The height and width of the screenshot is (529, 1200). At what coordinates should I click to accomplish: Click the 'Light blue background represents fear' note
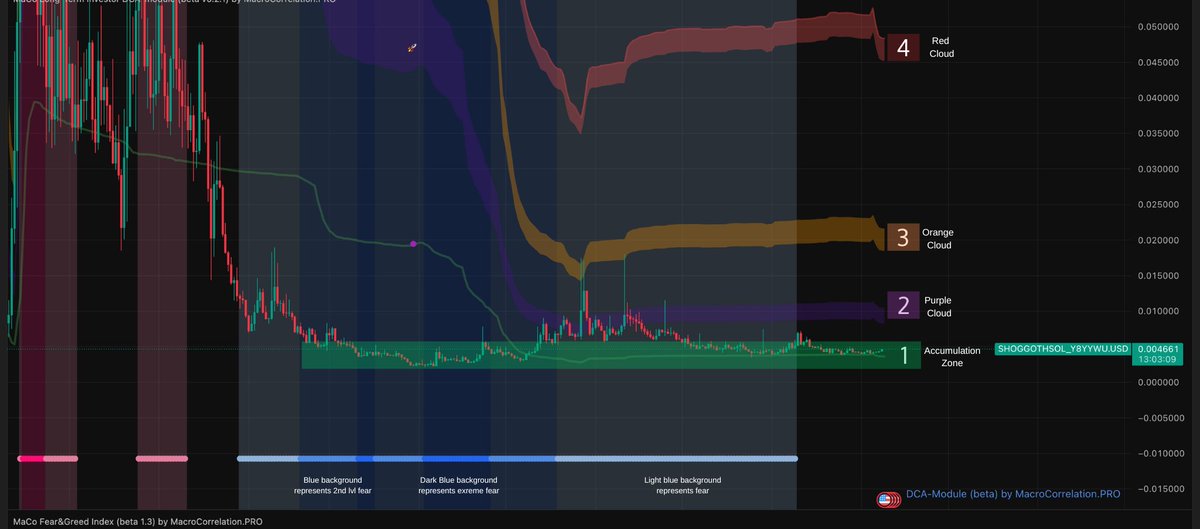coord(682,485)
